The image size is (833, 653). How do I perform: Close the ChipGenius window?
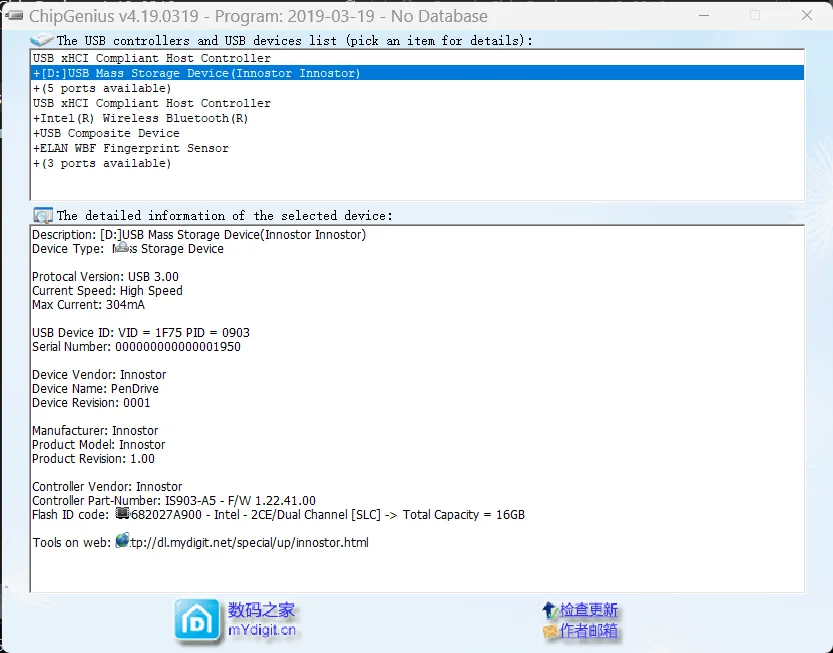806,15
